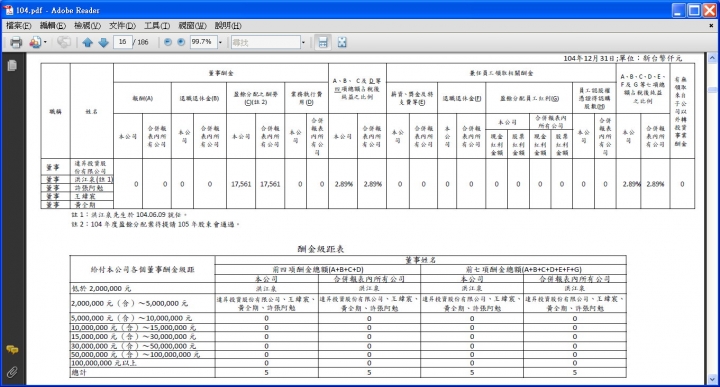Click the 註2 footnote line about 104 年度
Screen dimensions: 720x387
tap(155, 224)
